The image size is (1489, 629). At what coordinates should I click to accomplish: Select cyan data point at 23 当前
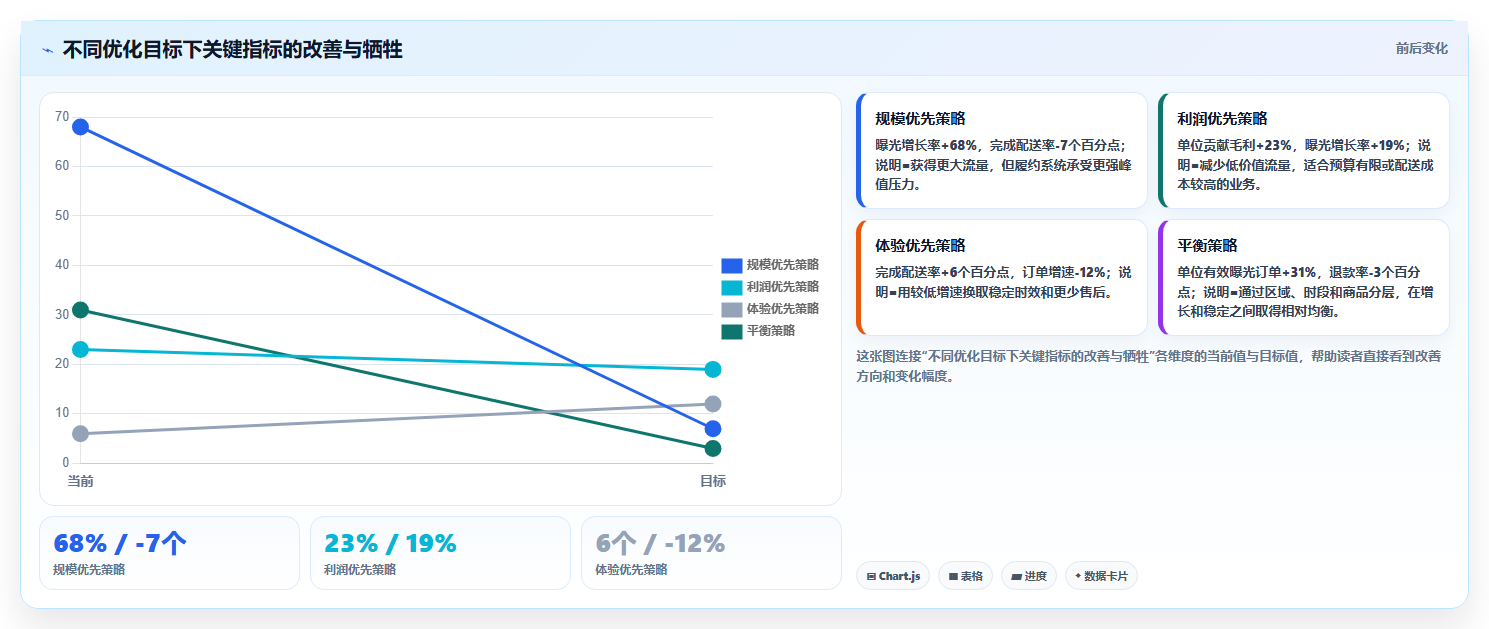point(80,349)
